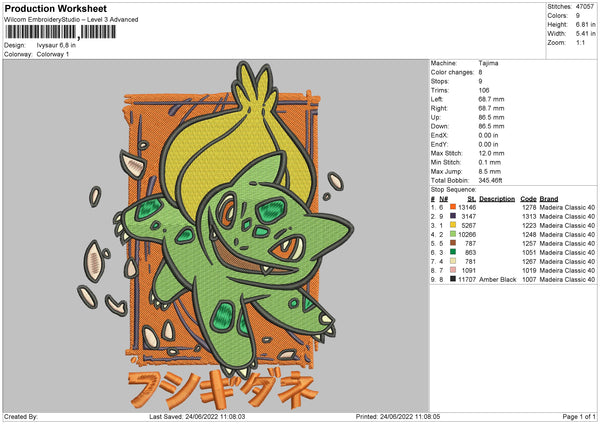Click the Trims value '106'

pyautogui.click(x=484, y=90)
